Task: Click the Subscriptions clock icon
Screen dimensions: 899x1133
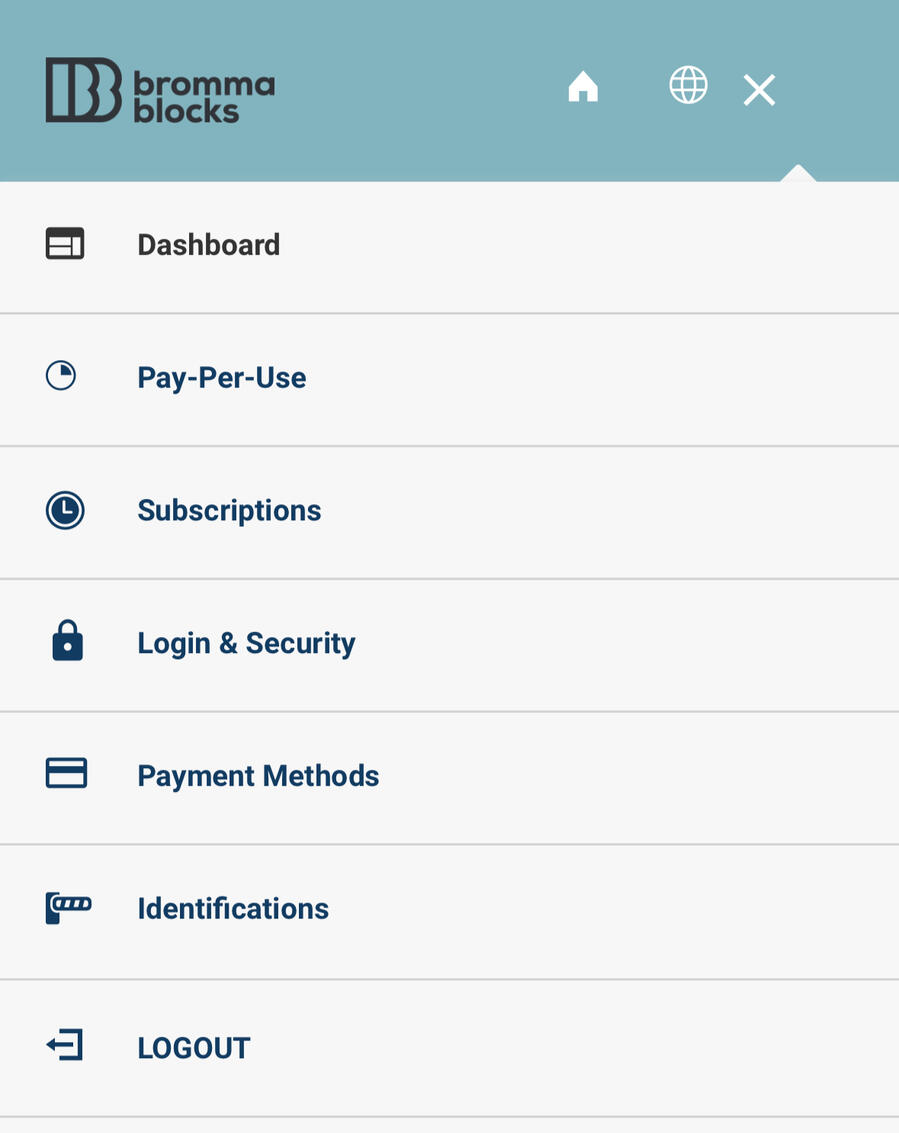Action: pos(65,510)
